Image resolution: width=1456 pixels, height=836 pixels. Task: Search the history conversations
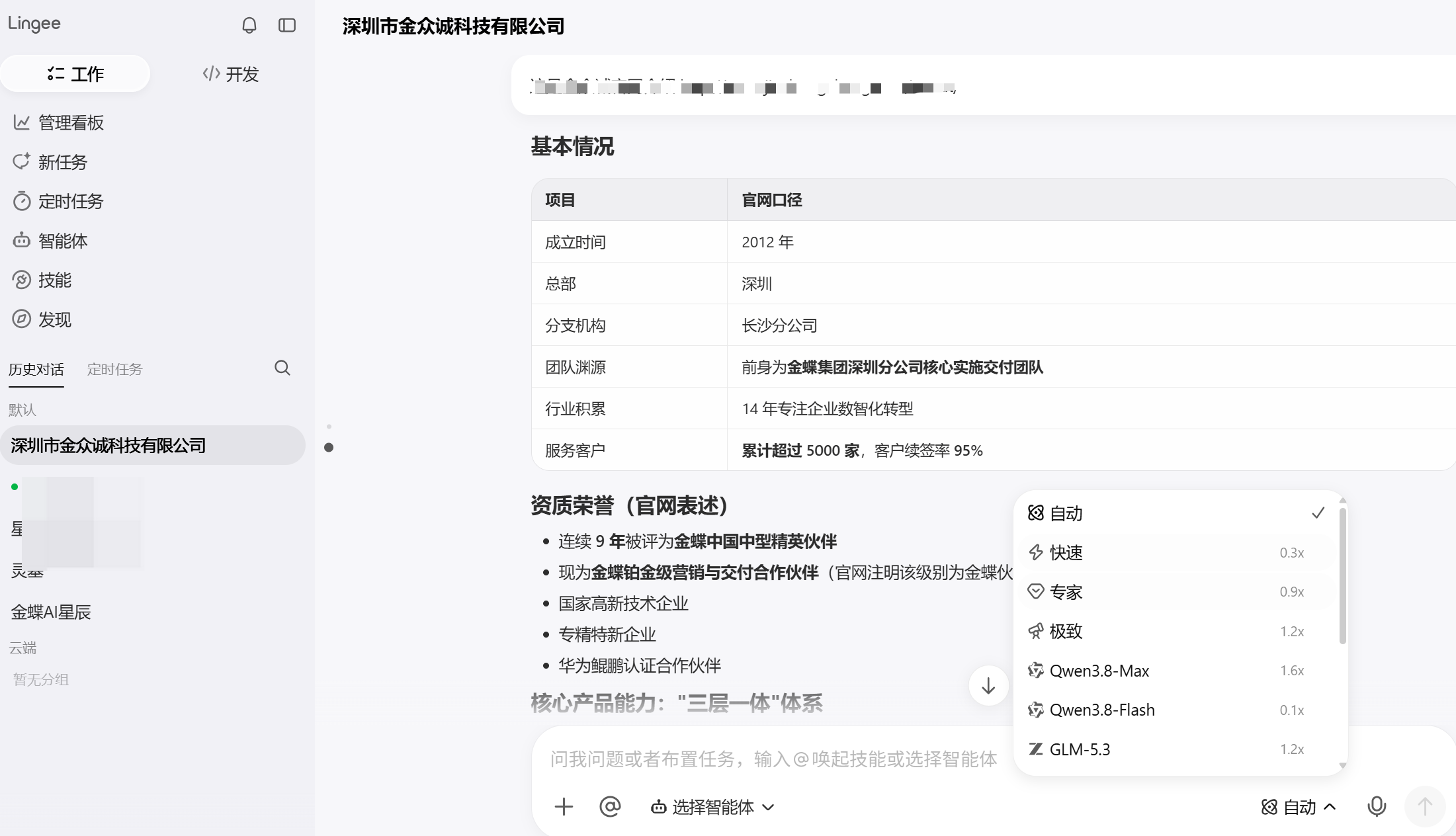click(282, 368)
